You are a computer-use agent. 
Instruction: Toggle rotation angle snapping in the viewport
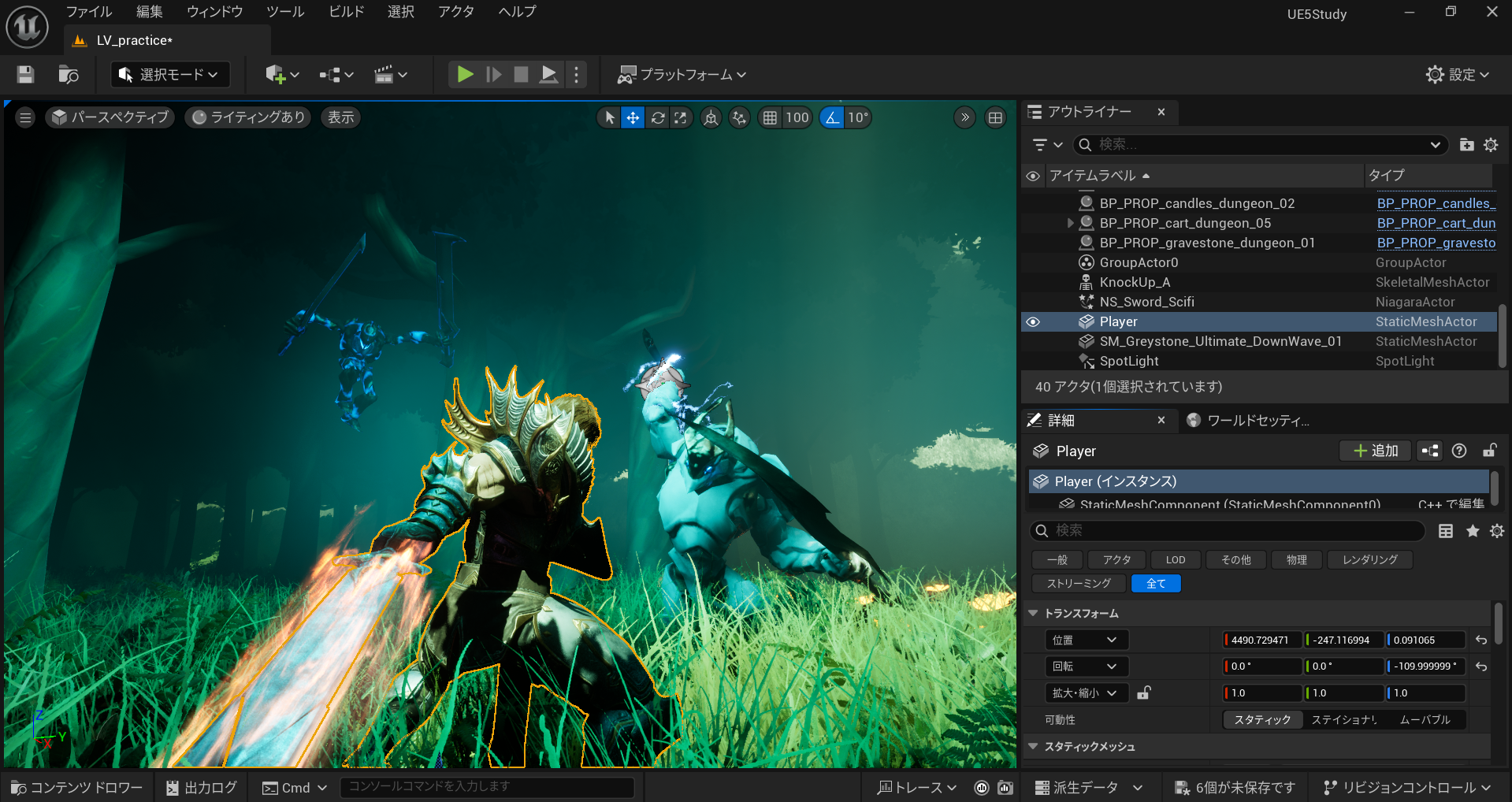tap(832, 117)
